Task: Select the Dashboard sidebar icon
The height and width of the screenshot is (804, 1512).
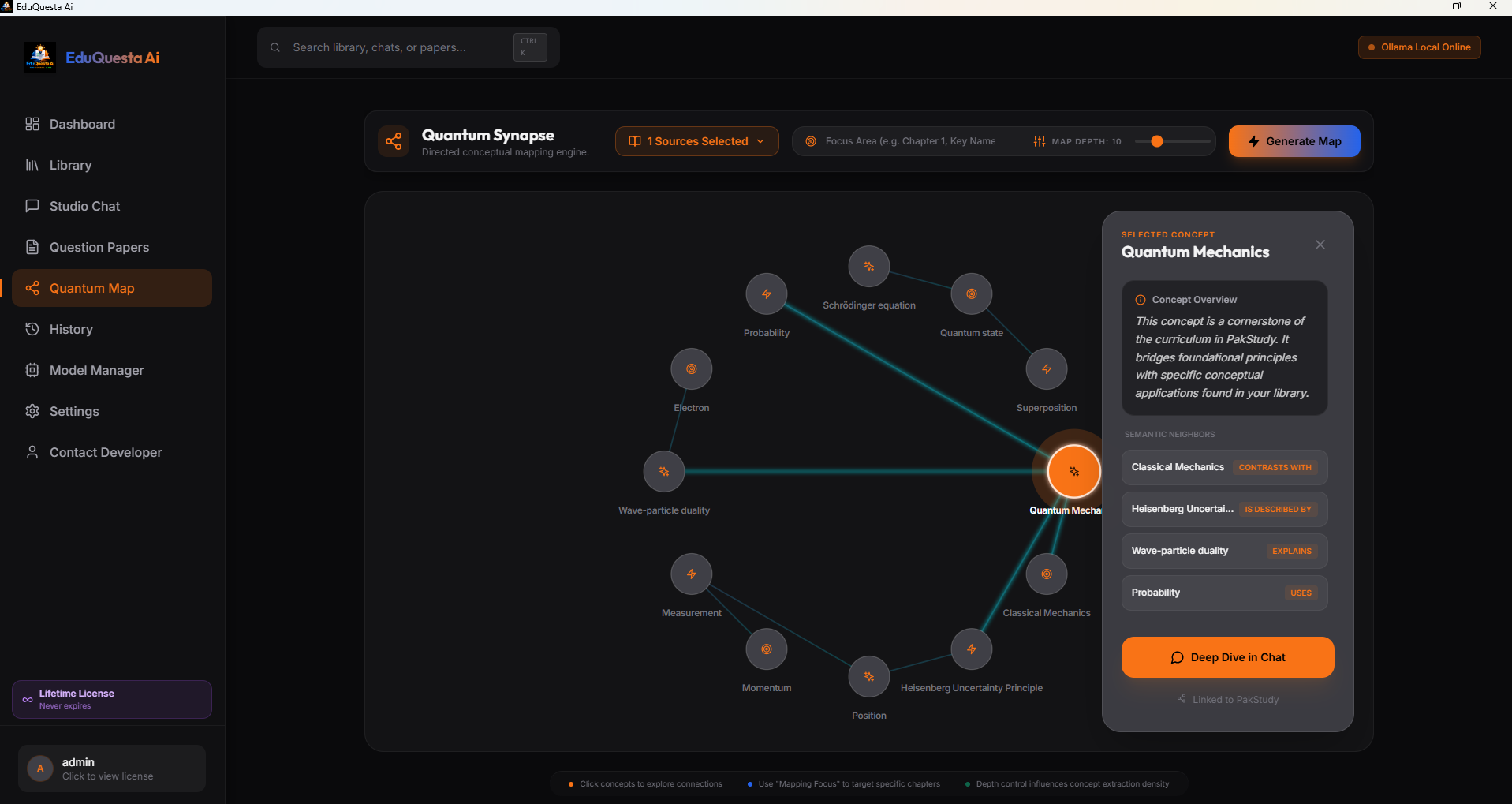Action: pyautogui.click(x=32, y=124)
